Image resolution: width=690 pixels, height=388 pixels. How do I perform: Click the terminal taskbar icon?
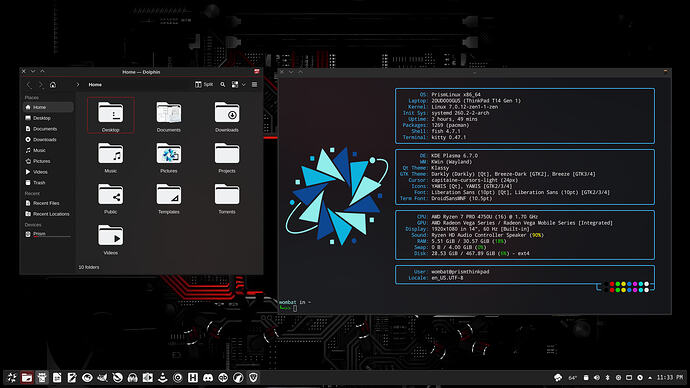pyautogui.click(x=42, y=377)
